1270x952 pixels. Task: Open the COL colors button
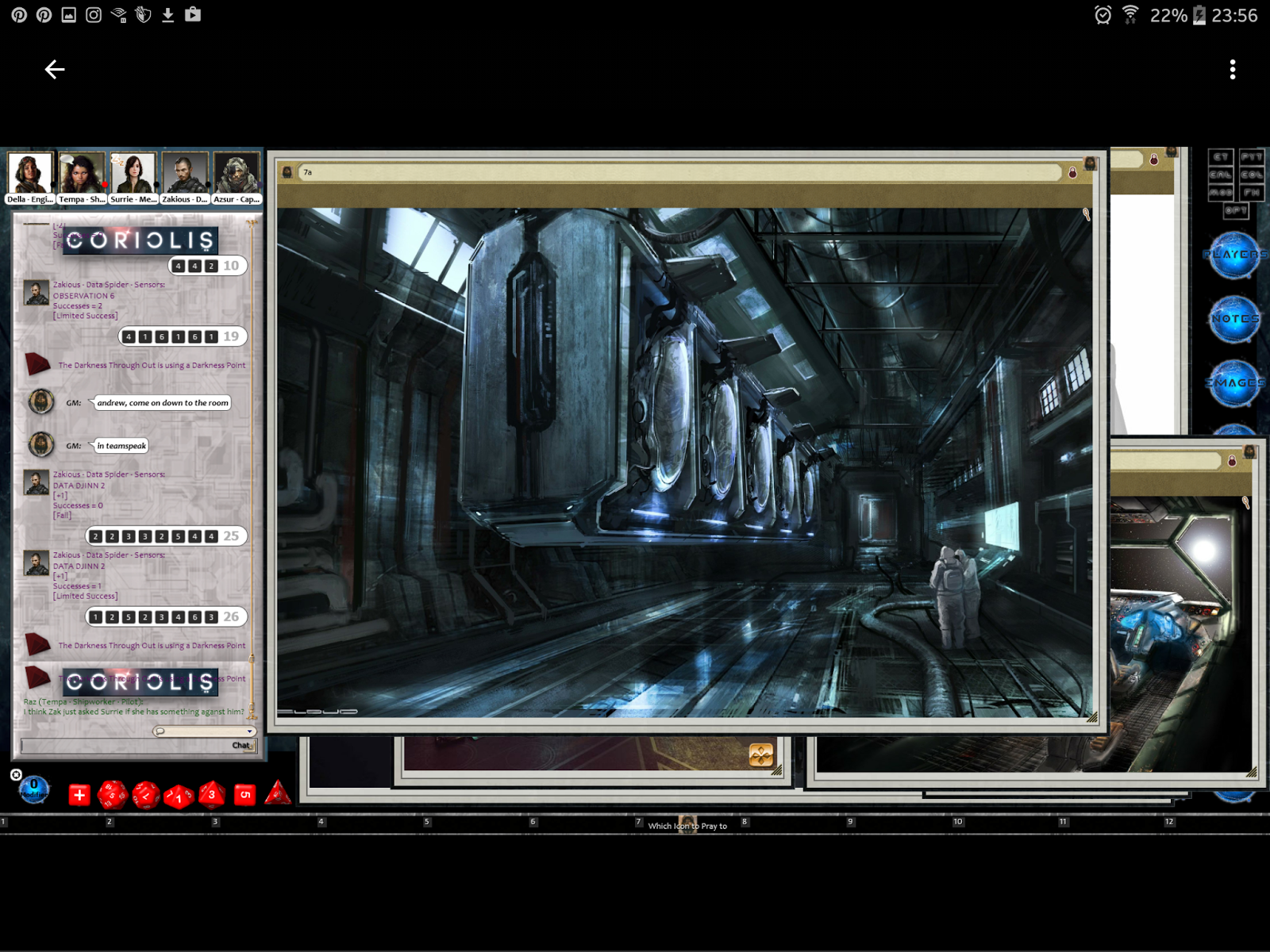coord(1251,175)
